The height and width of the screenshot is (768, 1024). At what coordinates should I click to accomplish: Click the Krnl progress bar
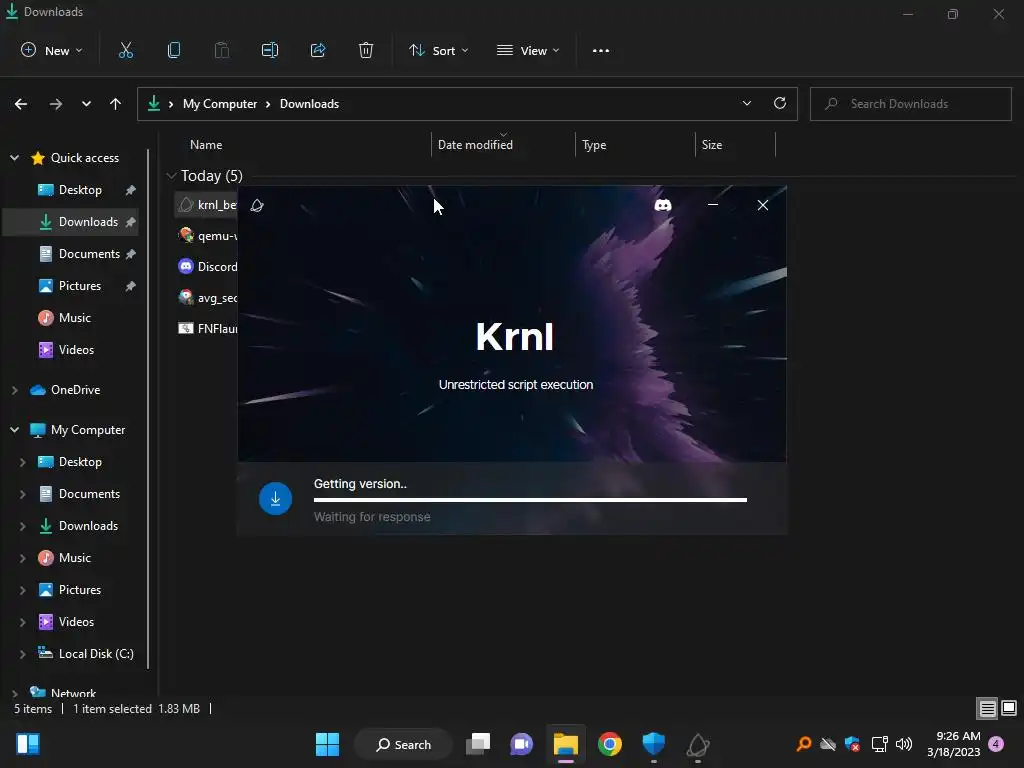tap(530, 500)
